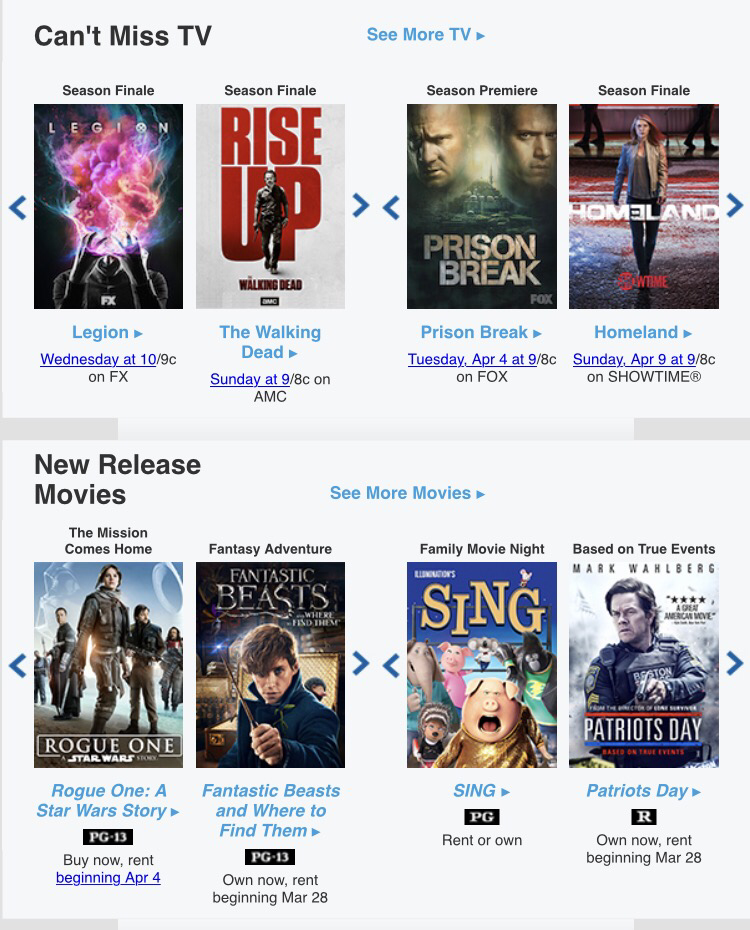Image resolution: width=750 pixels, height=930 pixels.
Task: Open the See More Movies link
Action: pyautogui.click(x=407, y=493)
